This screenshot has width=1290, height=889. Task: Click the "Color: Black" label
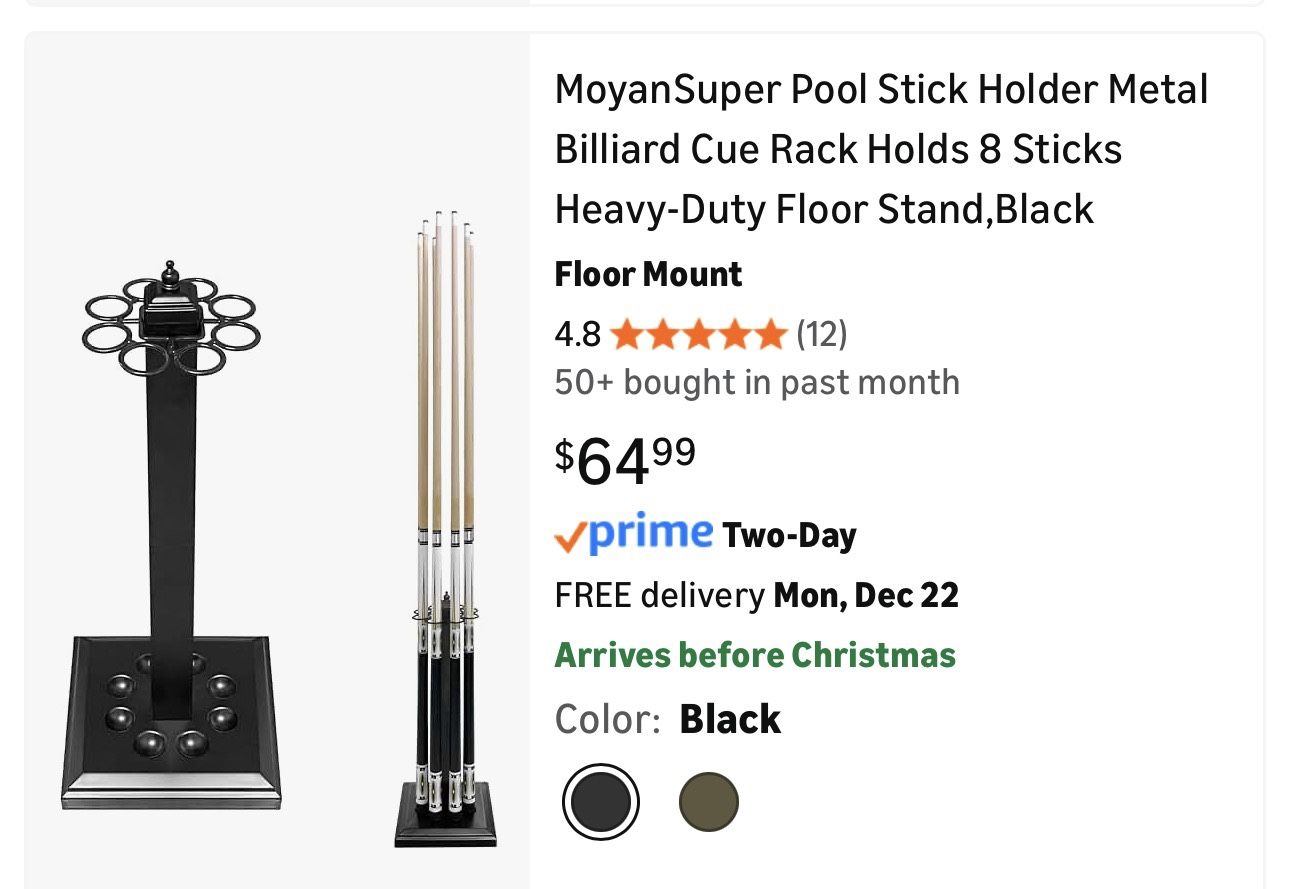tap(667, 719)
